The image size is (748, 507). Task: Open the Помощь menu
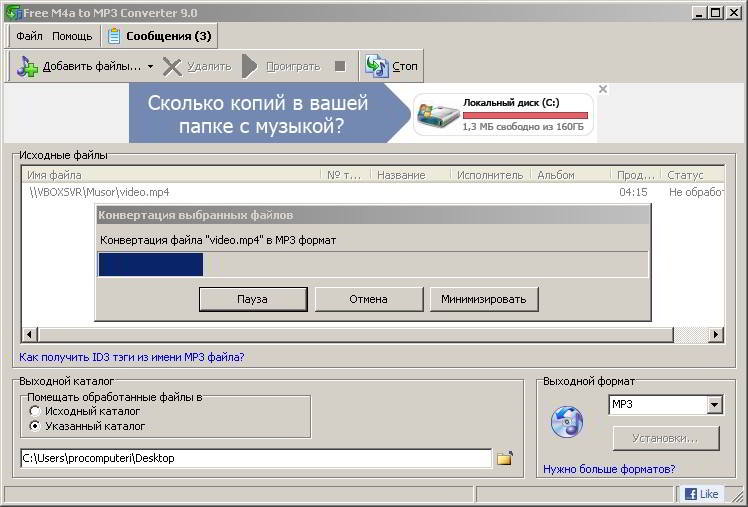click(x=72, y=36)
